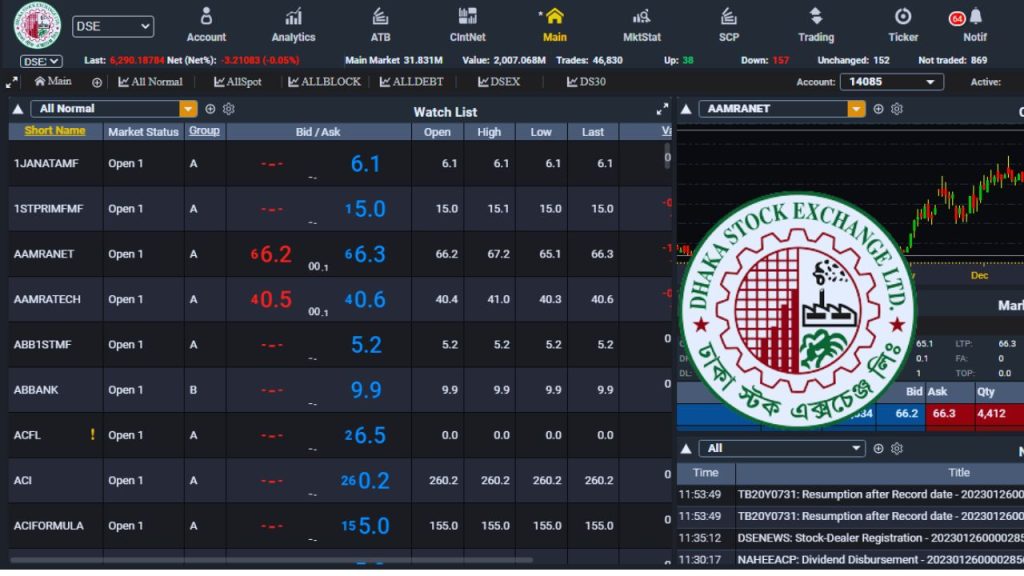1024x576 pixels.
Task: Collapse the AAMRANET chart panel triangle
Action: click(x=686, y=109)
